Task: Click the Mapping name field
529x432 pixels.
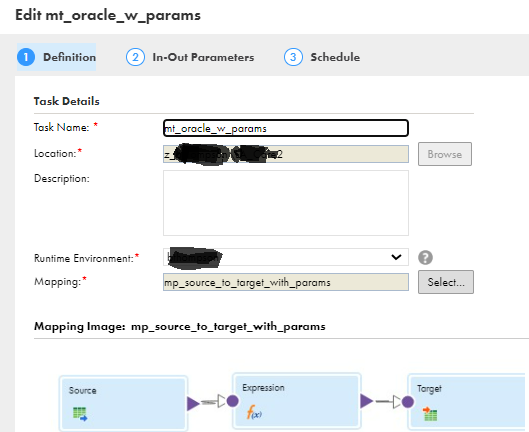Action: (x=286, y=282)
